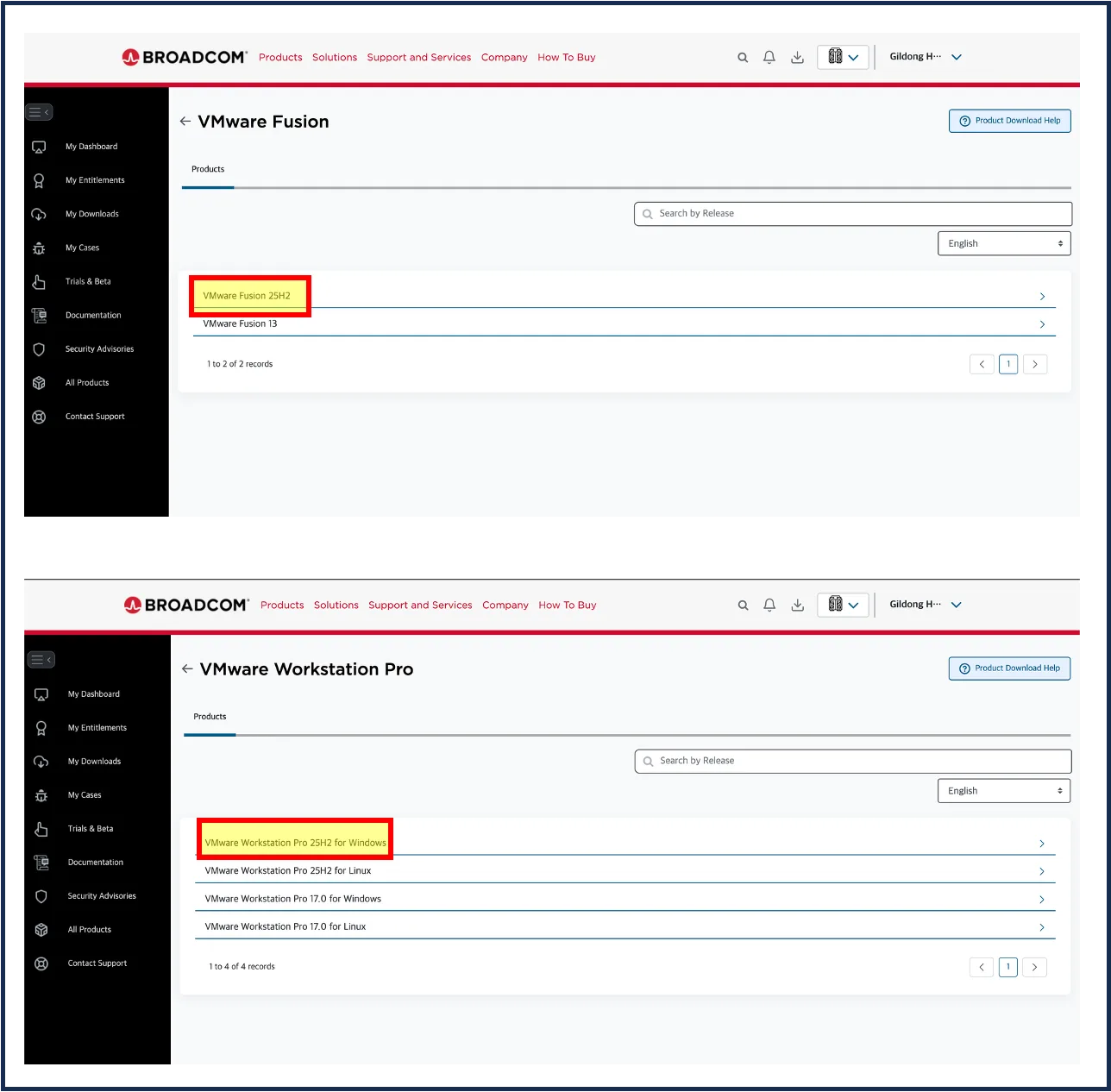Expand VMware Workstation Pro 17.0 for Linux chevron
This screenshot has height=1092, width=1111.
pos(1042,927)
